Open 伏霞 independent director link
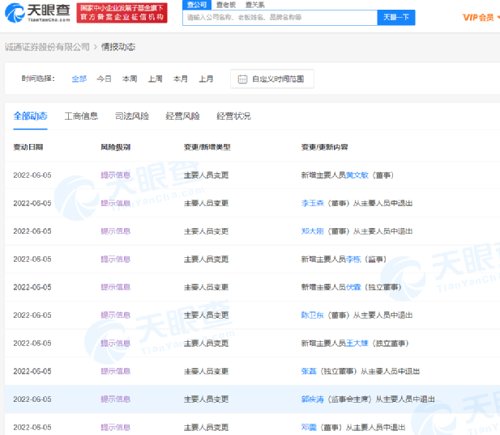The height and width of the screenshot is (435, 500). [353, 287]
